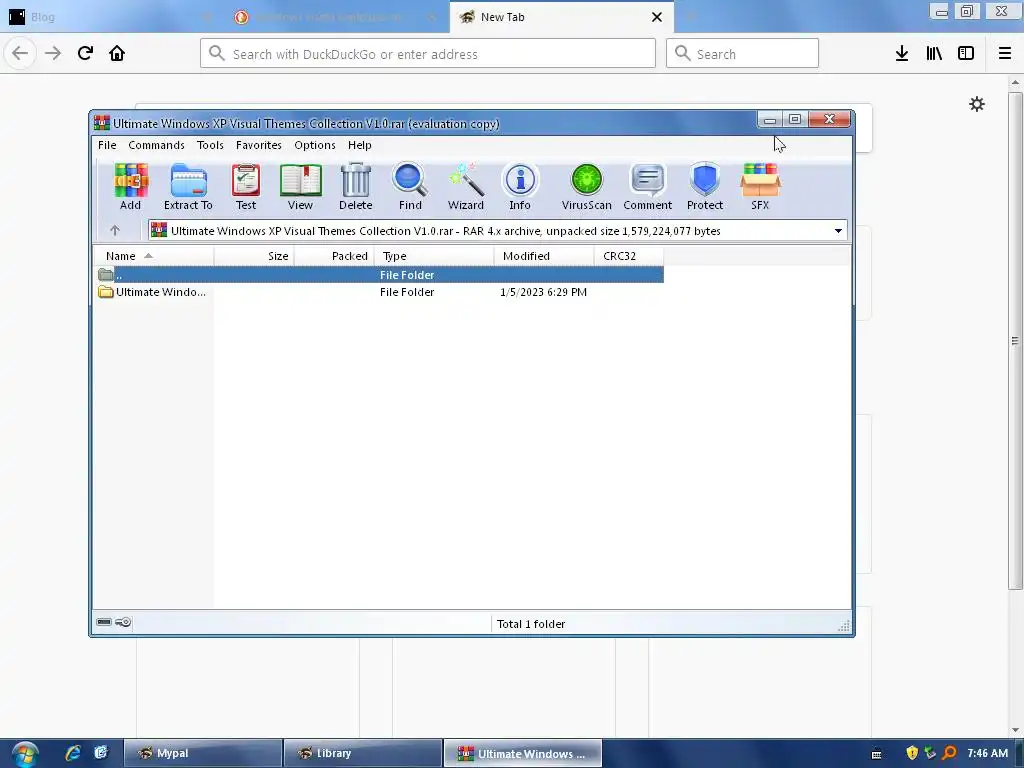The image size is (1024, 768).
Task: Open the Find magnifier tool
Action: coord(410,187)
